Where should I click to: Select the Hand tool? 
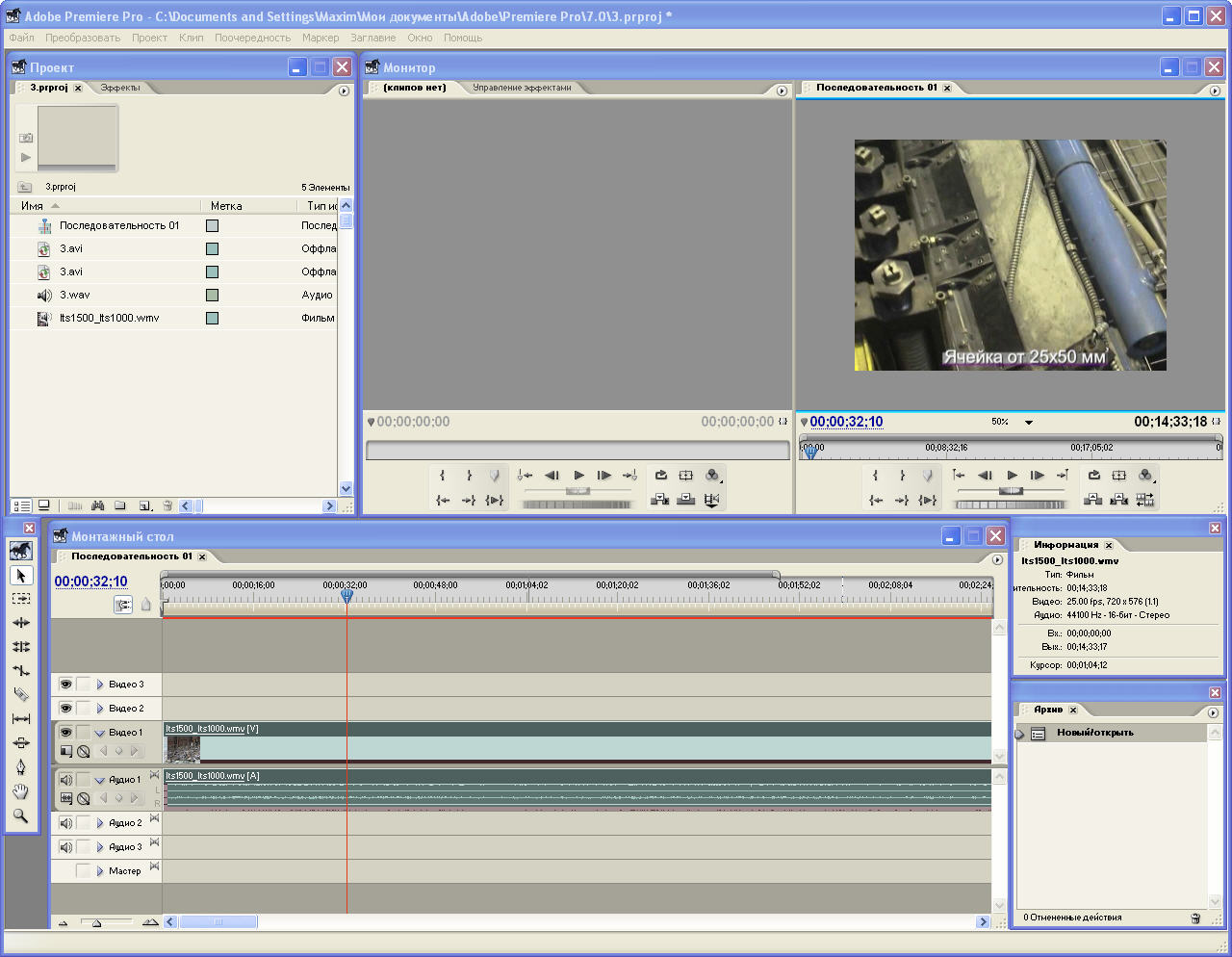pyautogui.click(x=21, y=791)
